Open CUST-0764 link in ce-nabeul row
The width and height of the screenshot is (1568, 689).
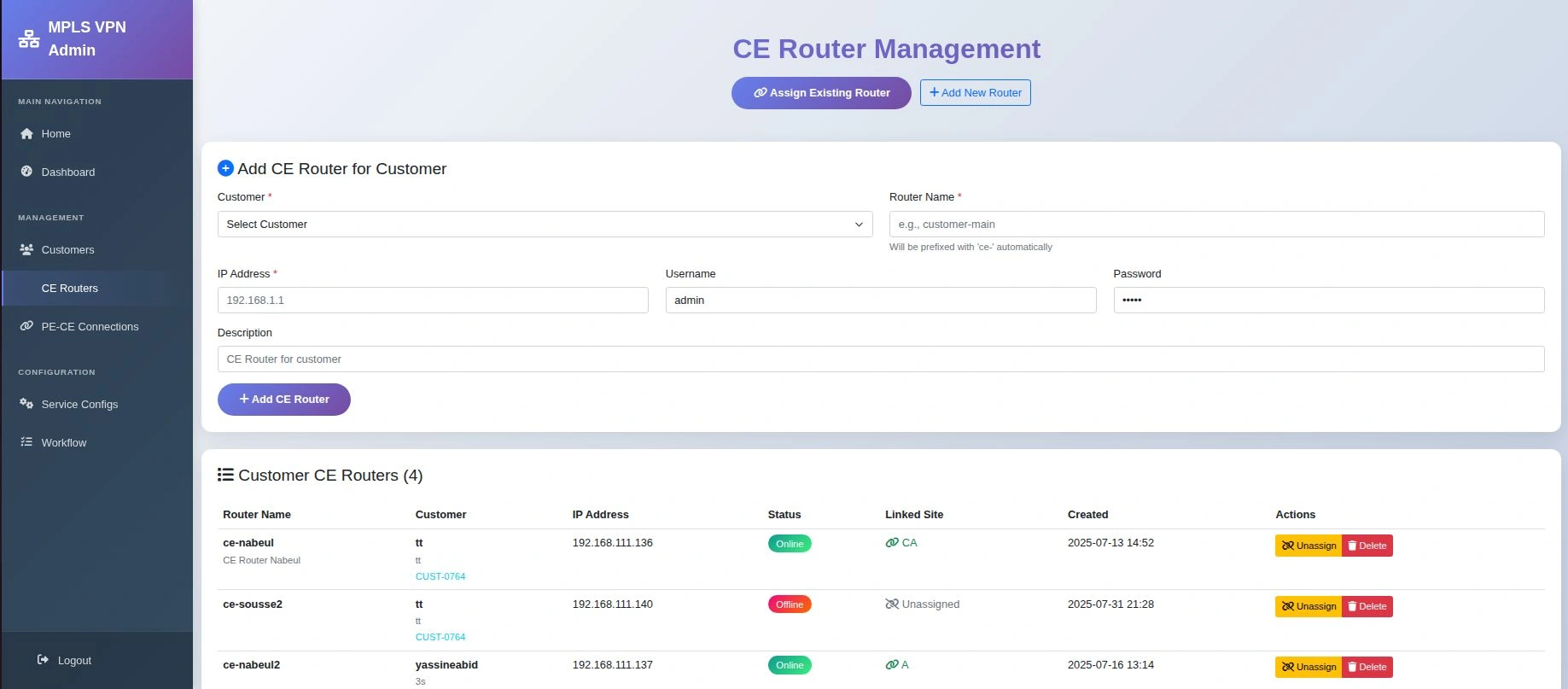click(440, 576)
